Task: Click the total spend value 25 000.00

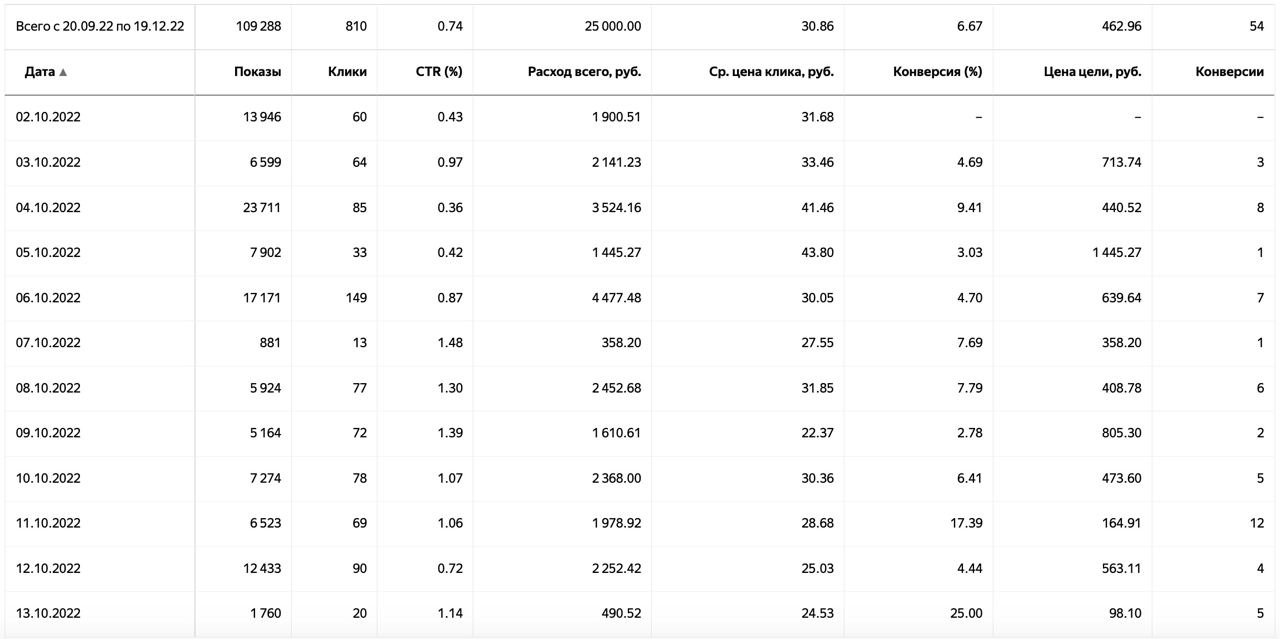Action: [613, 26]
